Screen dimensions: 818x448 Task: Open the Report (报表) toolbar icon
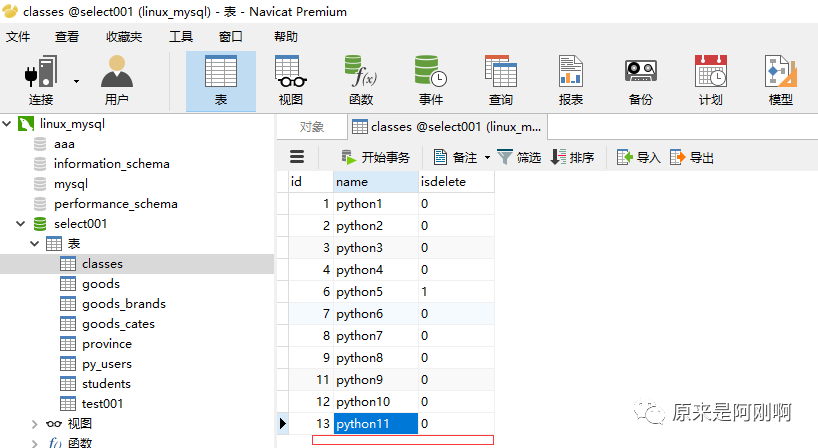[571, 81]
